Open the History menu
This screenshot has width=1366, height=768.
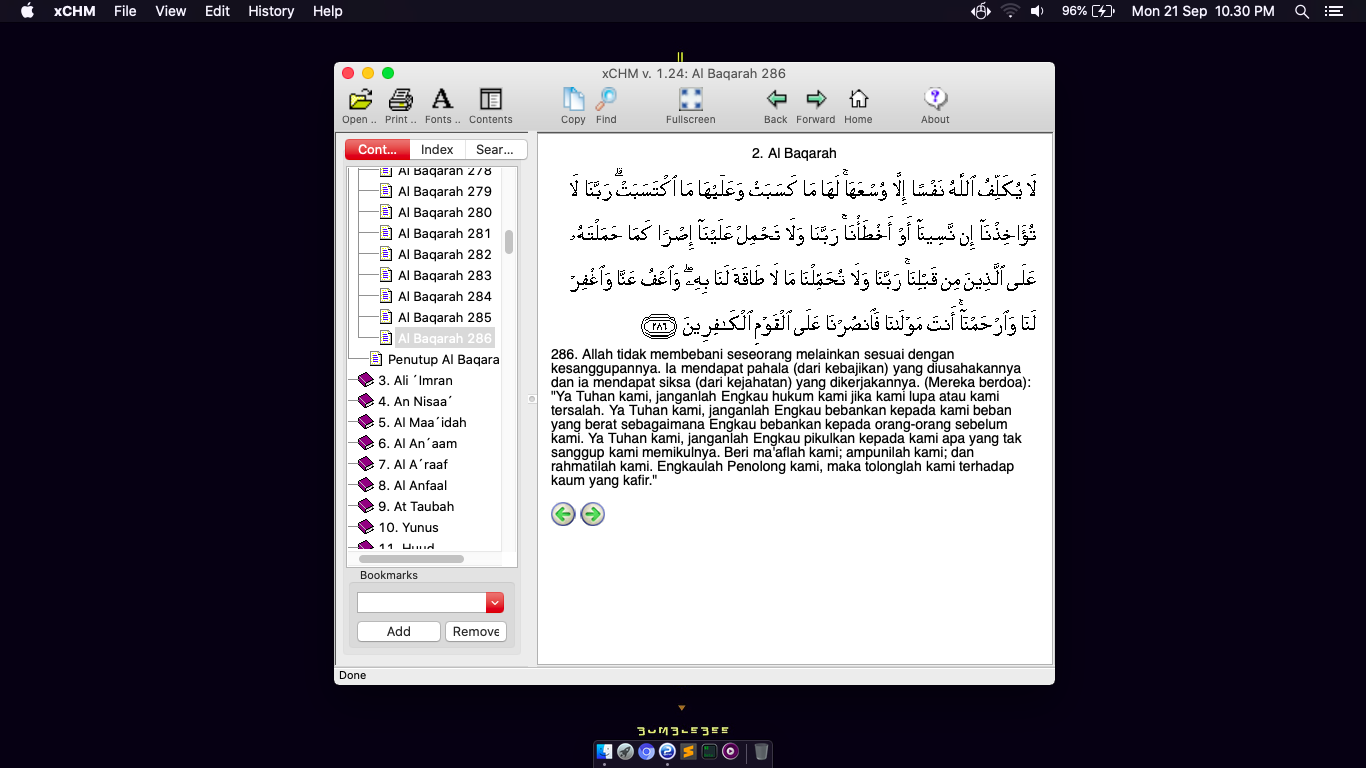(x=271, y=11)
